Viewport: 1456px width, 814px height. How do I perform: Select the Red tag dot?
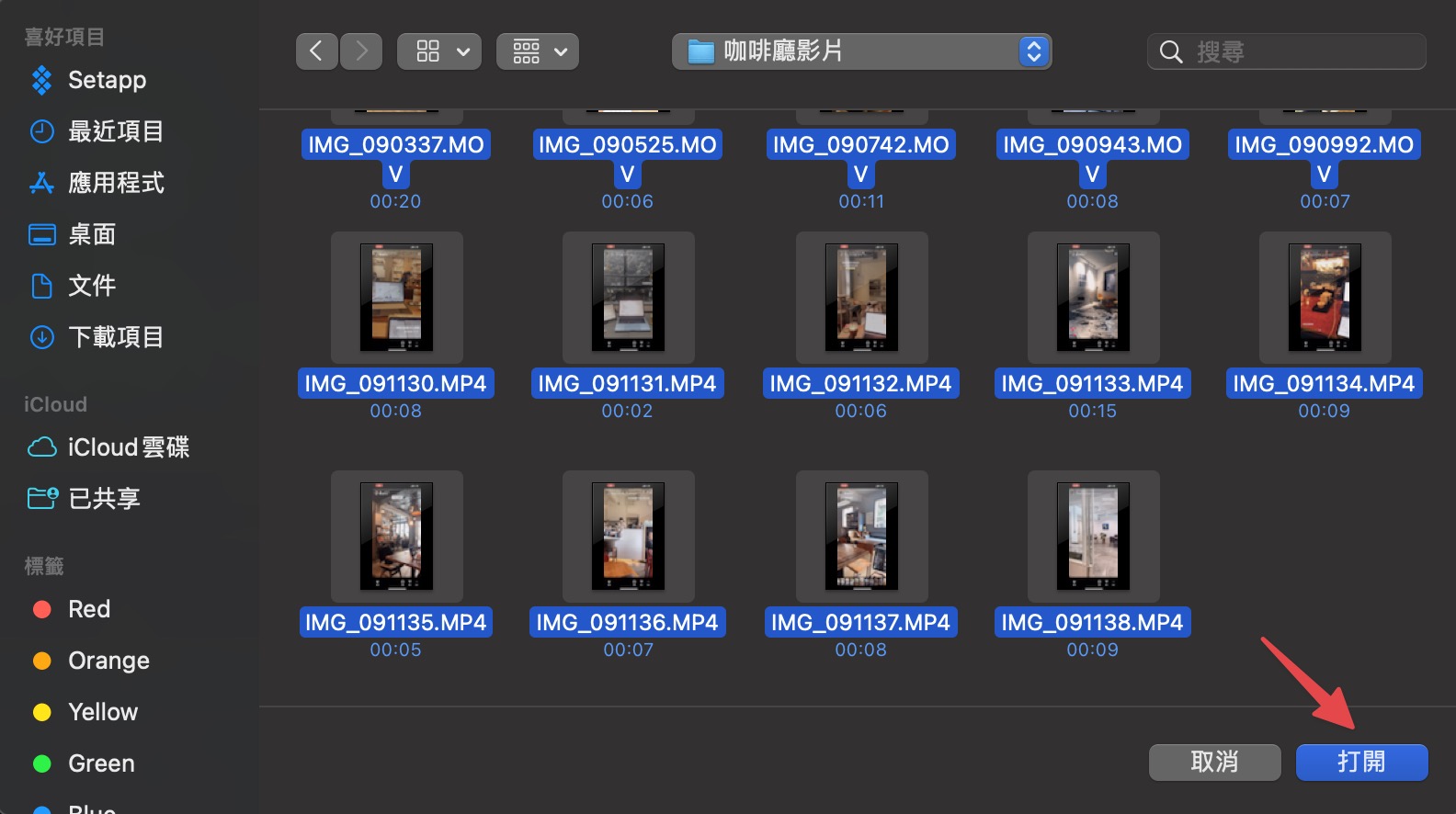[41, 609]
